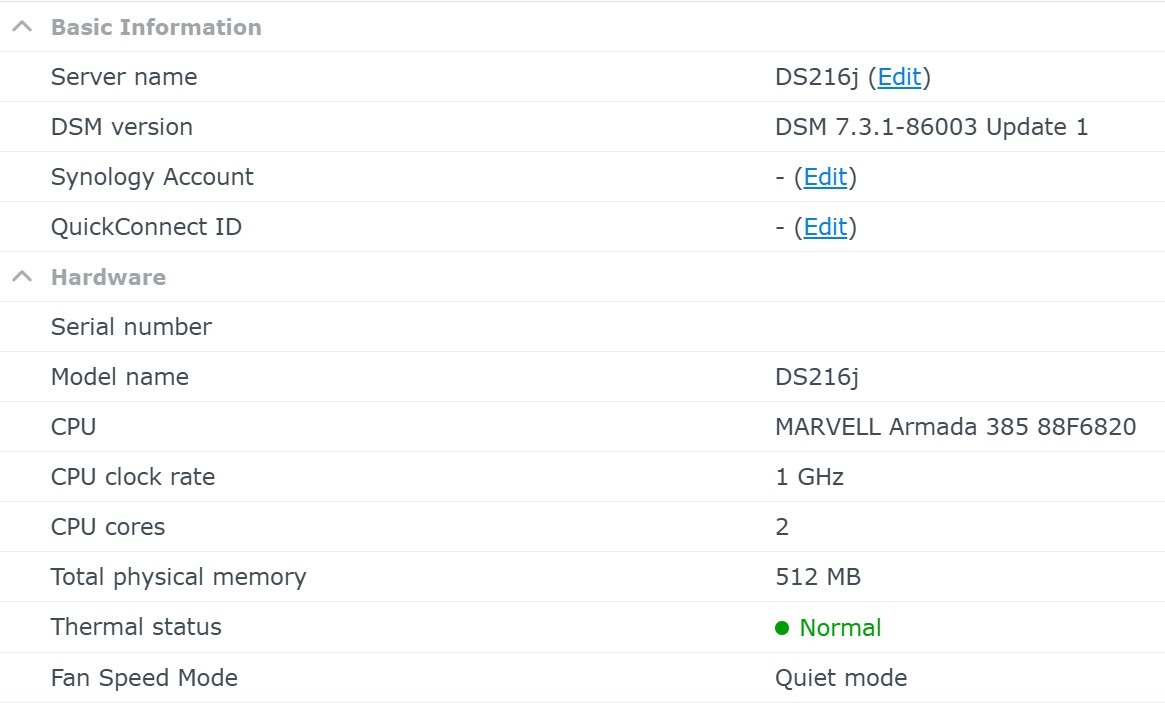1165x703 pixels.
Task: Click Edit link beside server name DS216j
Action: click(x=899, y=77)
